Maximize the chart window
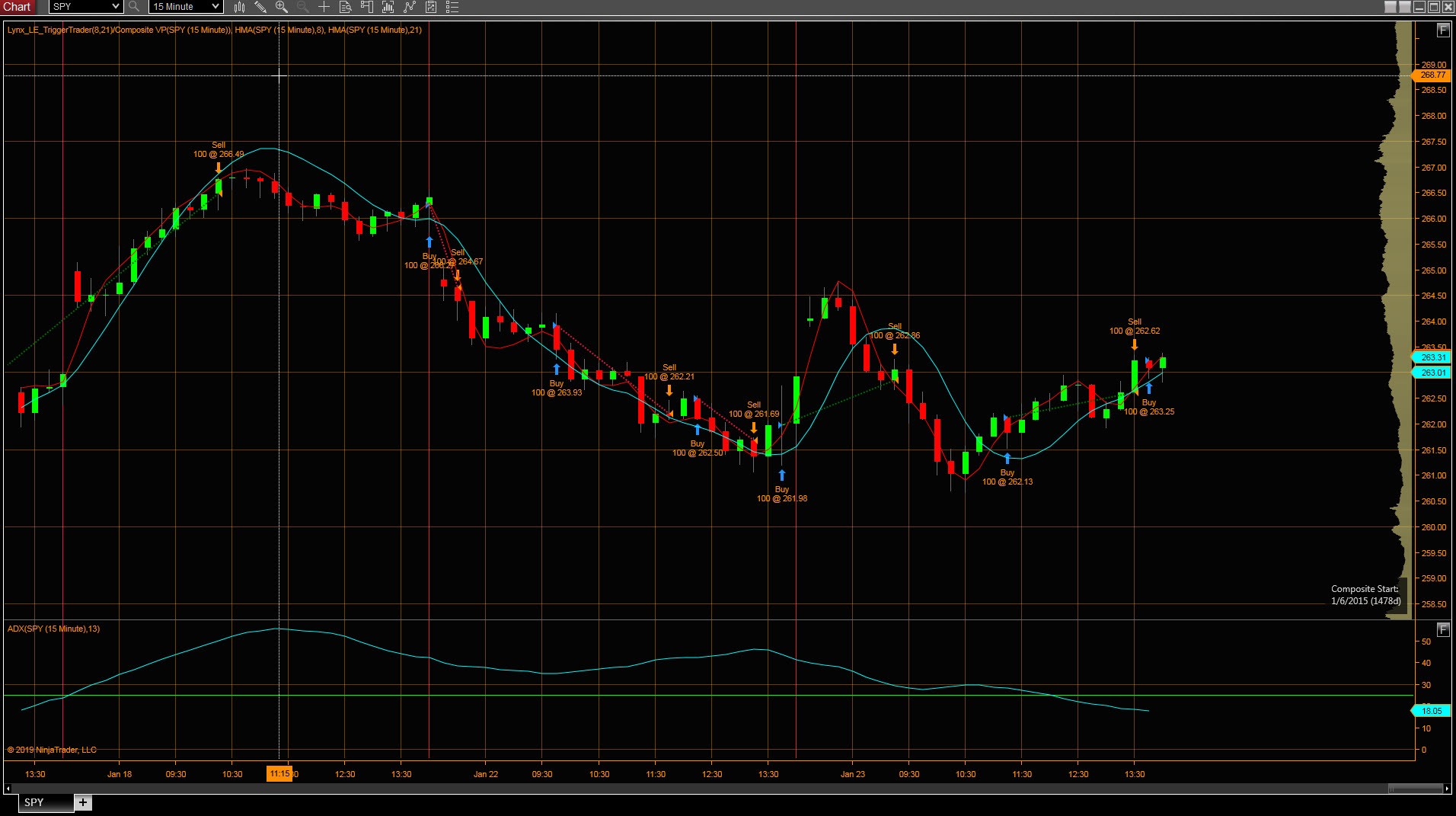Image resolution: width=1456 pixels, height=816 pixels. tap(1434, 7)
